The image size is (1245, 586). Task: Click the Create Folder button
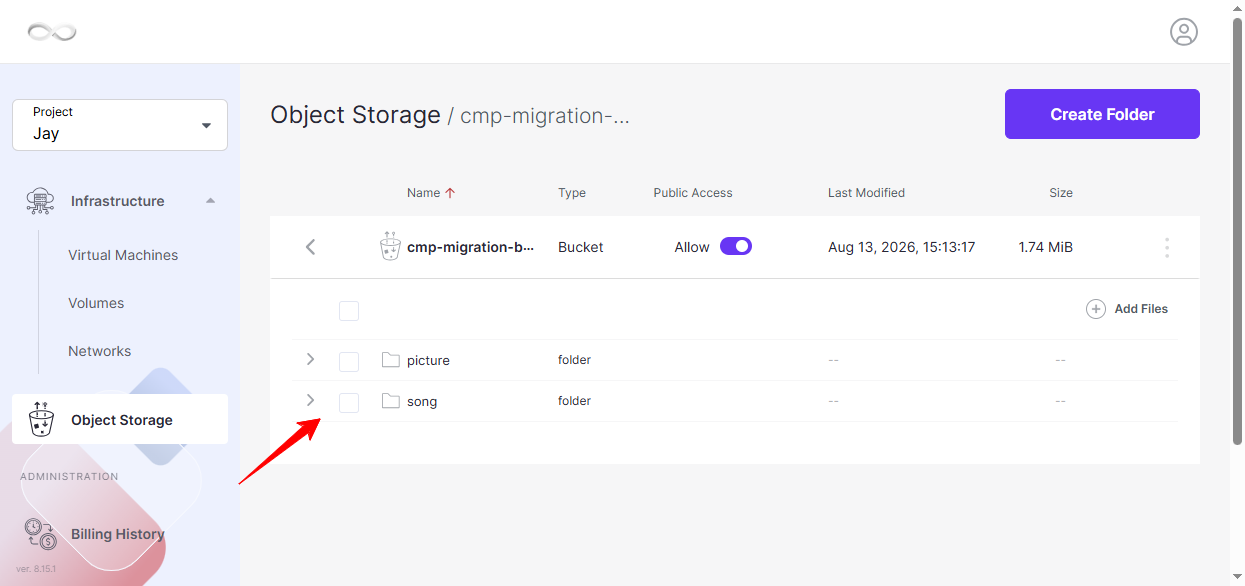click(x=1102, y=114)
